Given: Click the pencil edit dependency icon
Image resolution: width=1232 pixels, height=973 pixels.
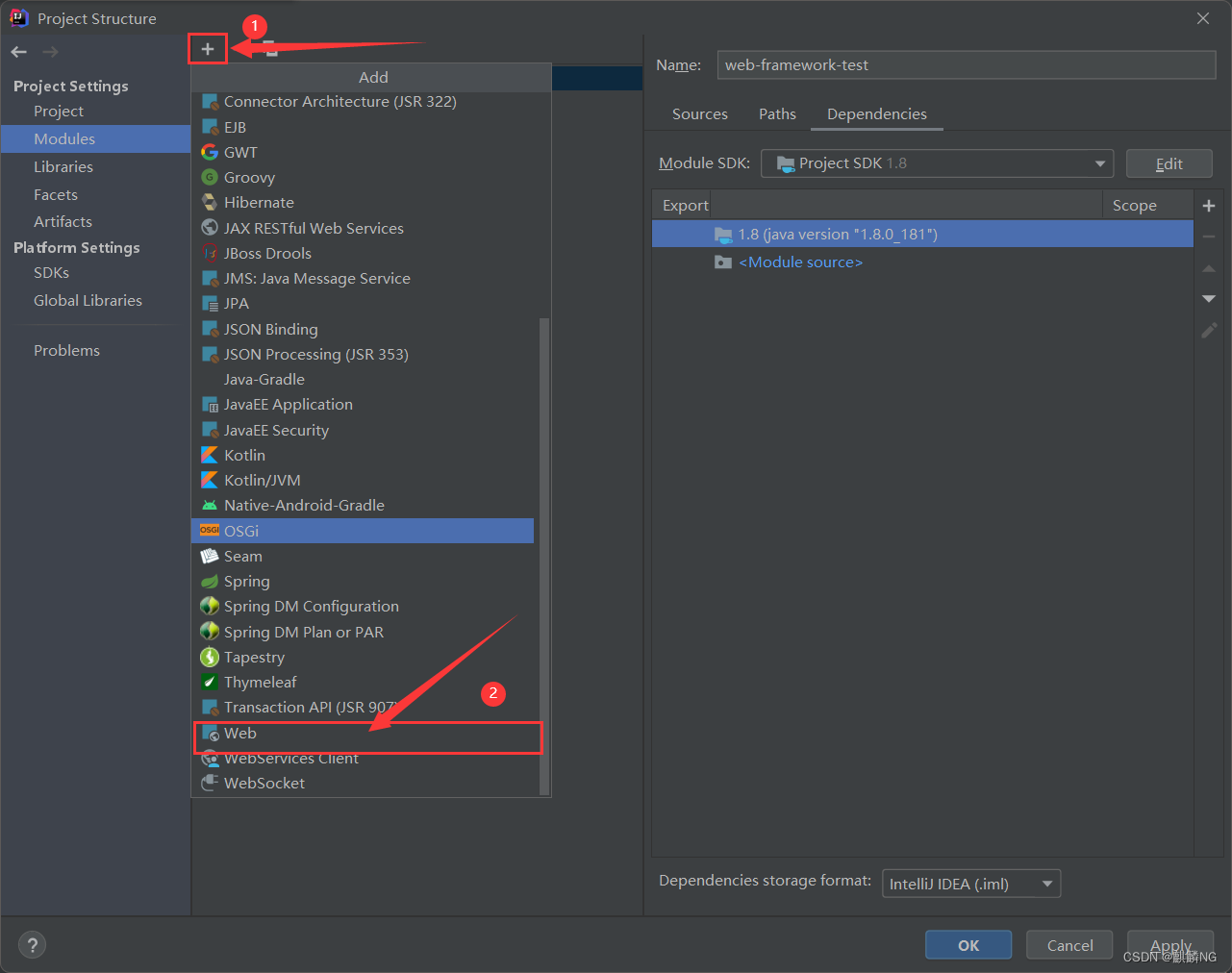Looking at the screenshot, I should (1209, 330).
